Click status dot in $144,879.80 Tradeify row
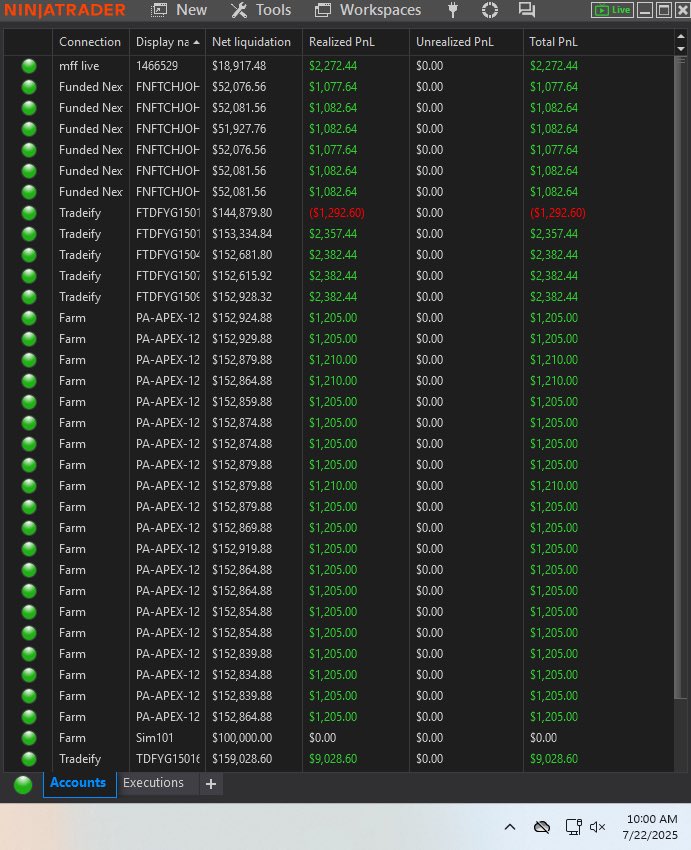Screen dimensions: 691x850 (29, 213)
